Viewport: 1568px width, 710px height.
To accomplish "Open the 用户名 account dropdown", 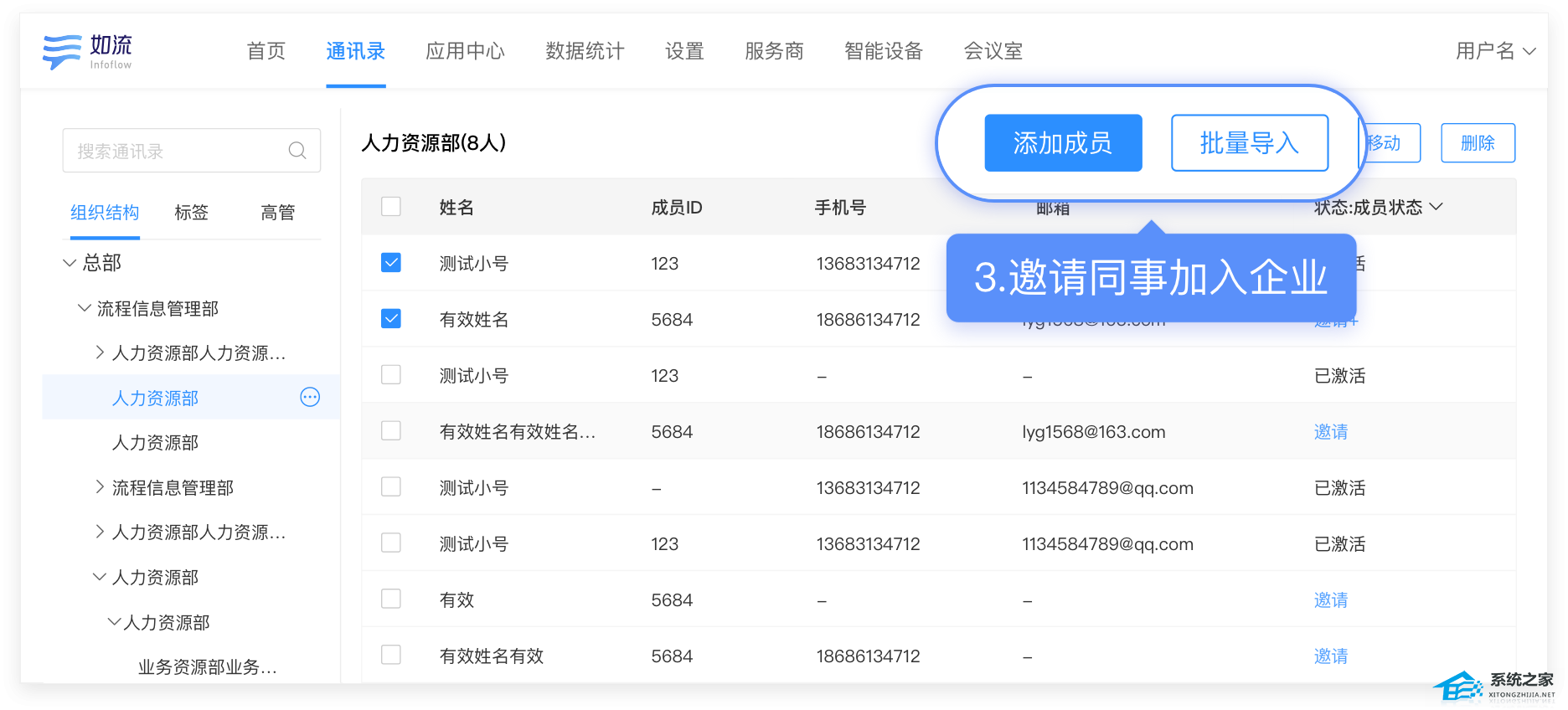I will 1495,51.
